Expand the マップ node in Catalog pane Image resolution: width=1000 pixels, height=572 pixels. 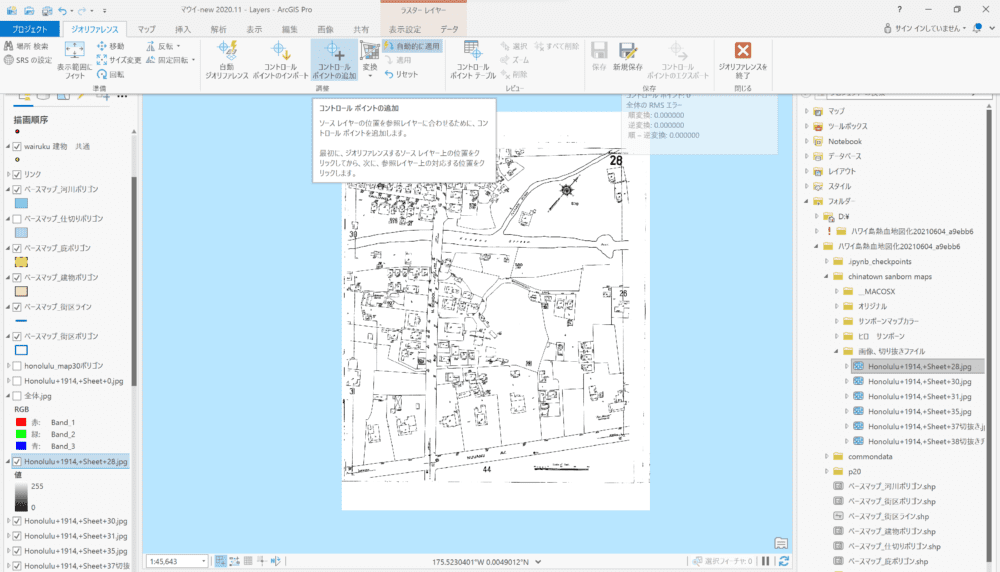[807, 111]
